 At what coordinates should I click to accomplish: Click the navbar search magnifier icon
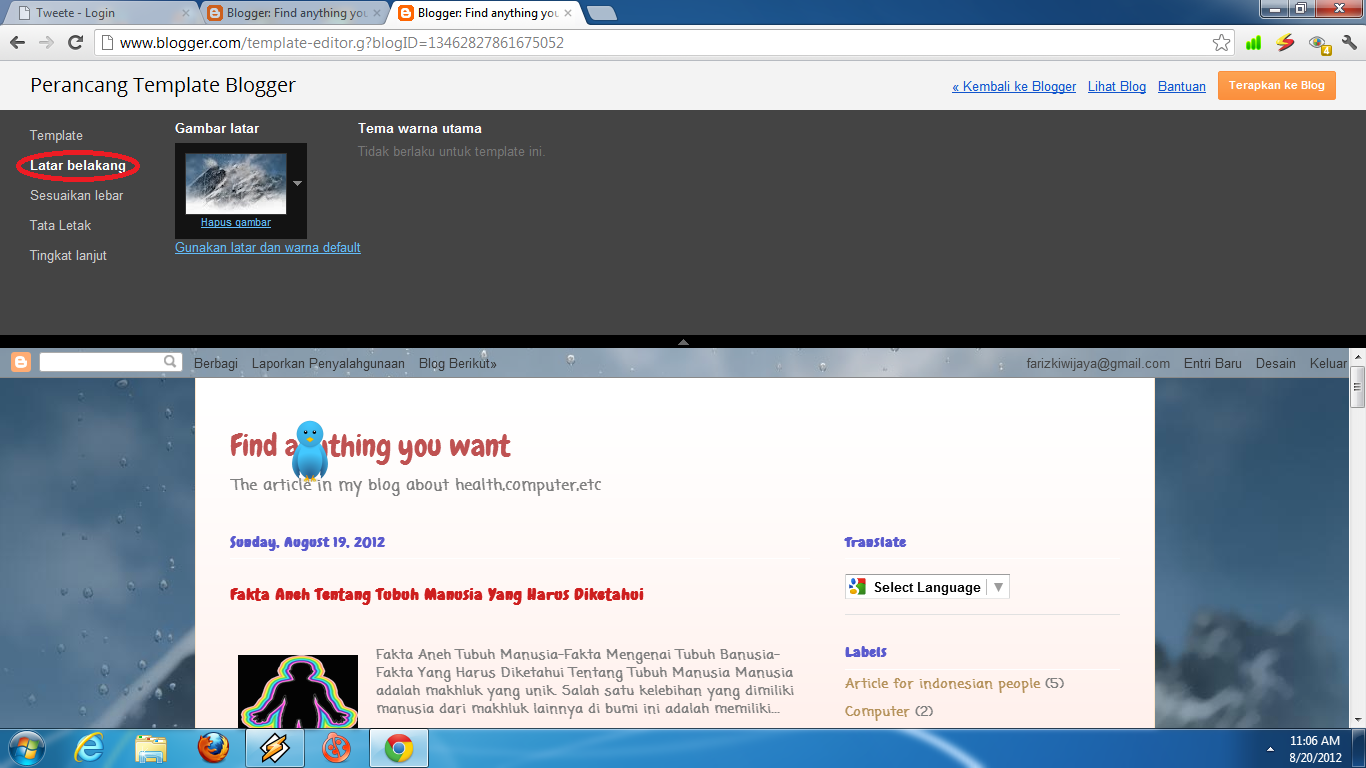point(171,362)
